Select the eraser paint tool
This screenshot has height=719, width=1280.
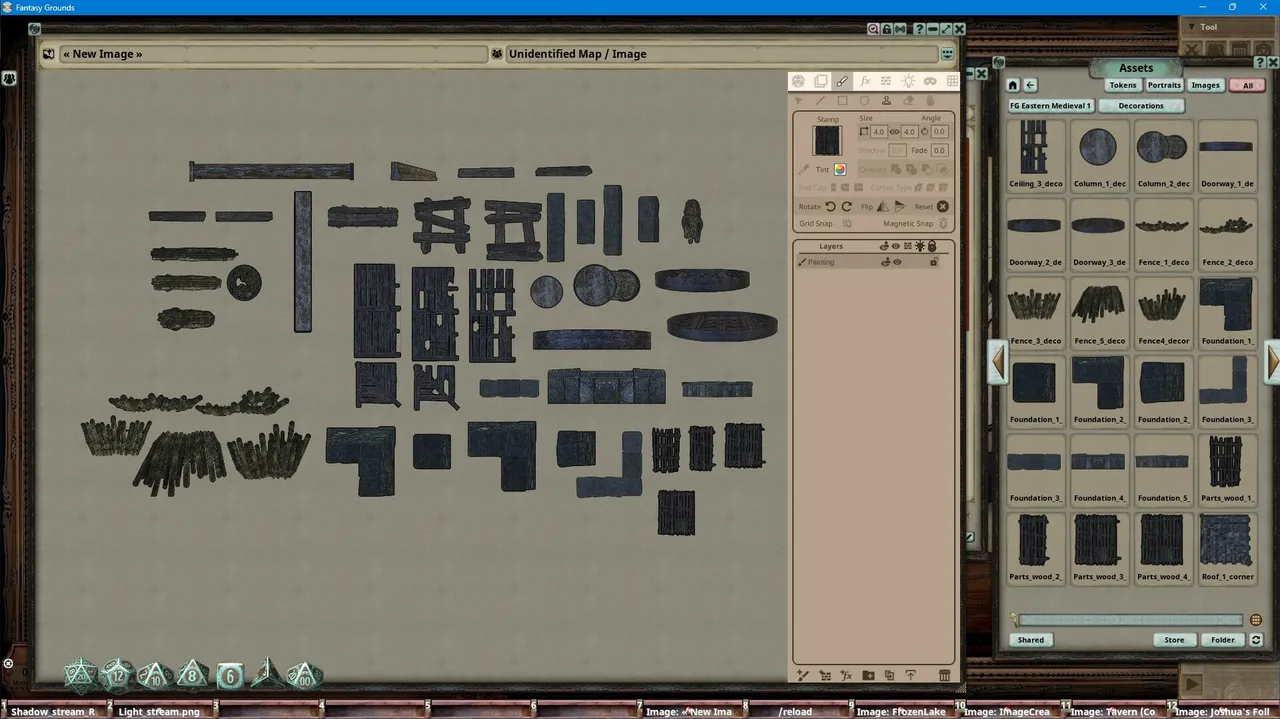click(x=908, y=100)
